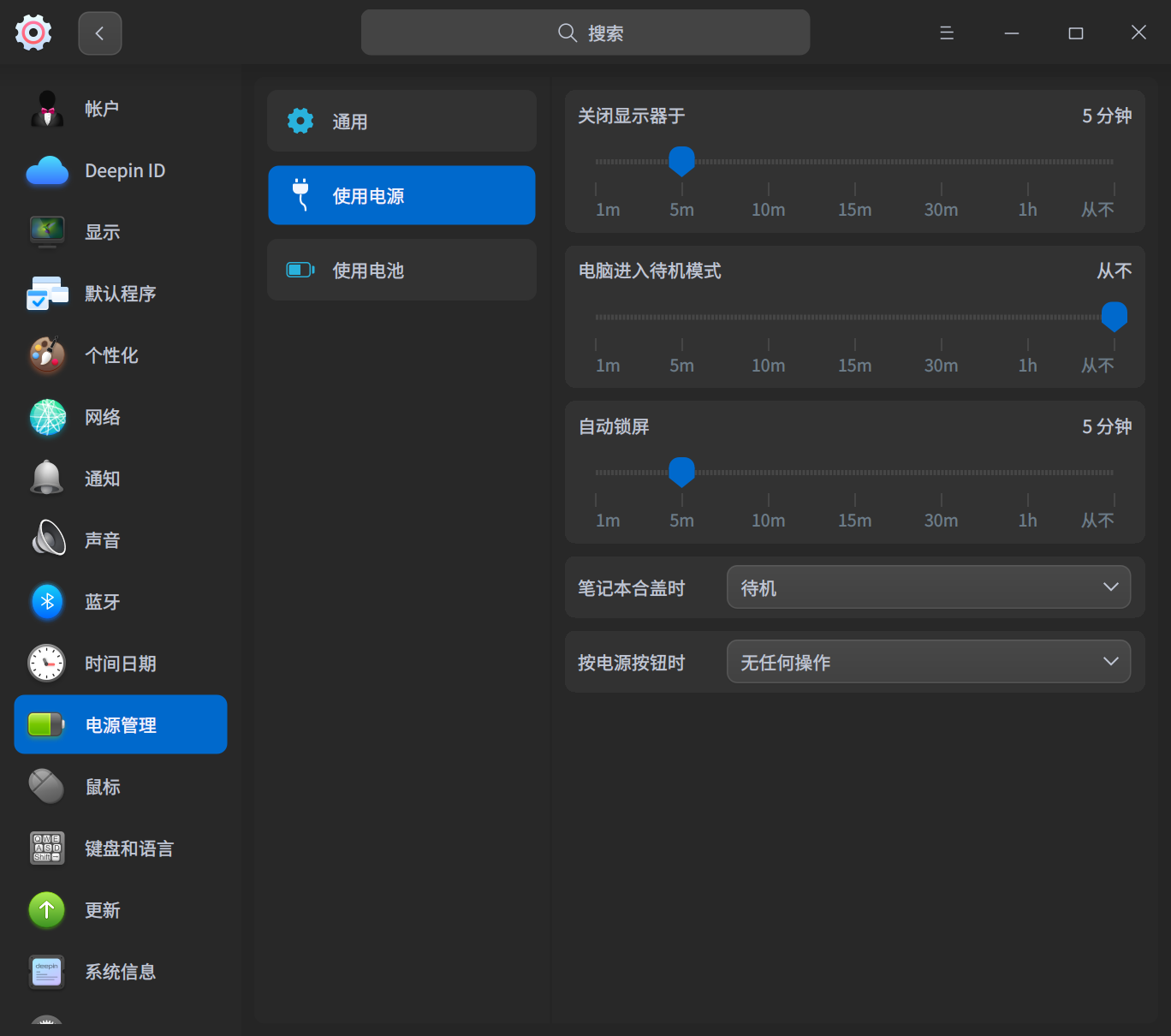Viewport: 1171px width, 1036px height.
Task: Click the Notification bell icon
Action: pos(47,479)
